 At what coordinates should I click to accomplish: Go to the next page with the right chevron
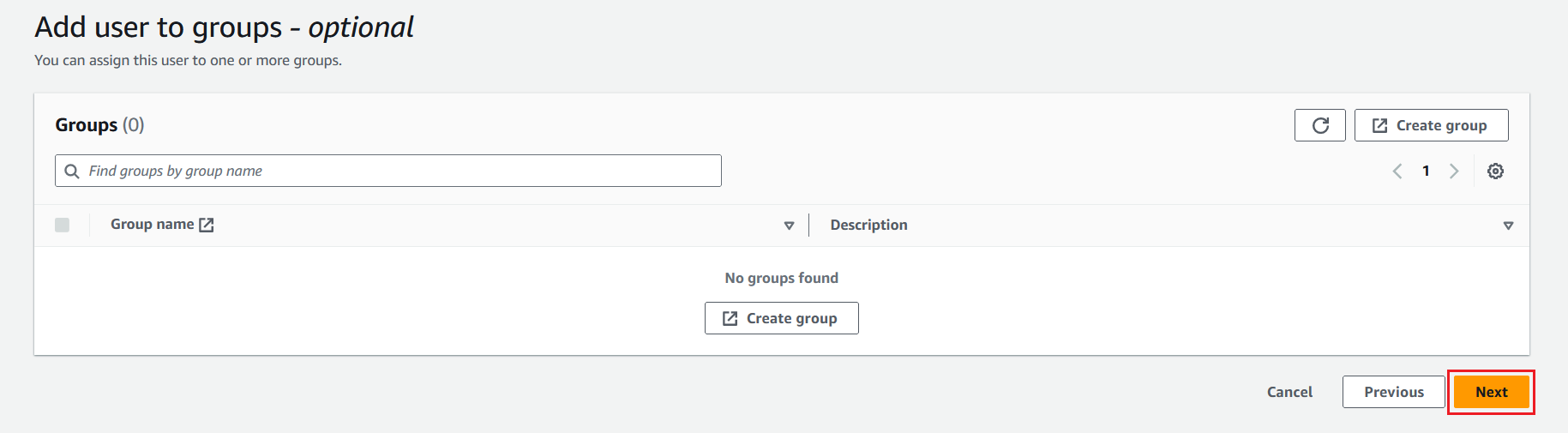point(1454,171)
